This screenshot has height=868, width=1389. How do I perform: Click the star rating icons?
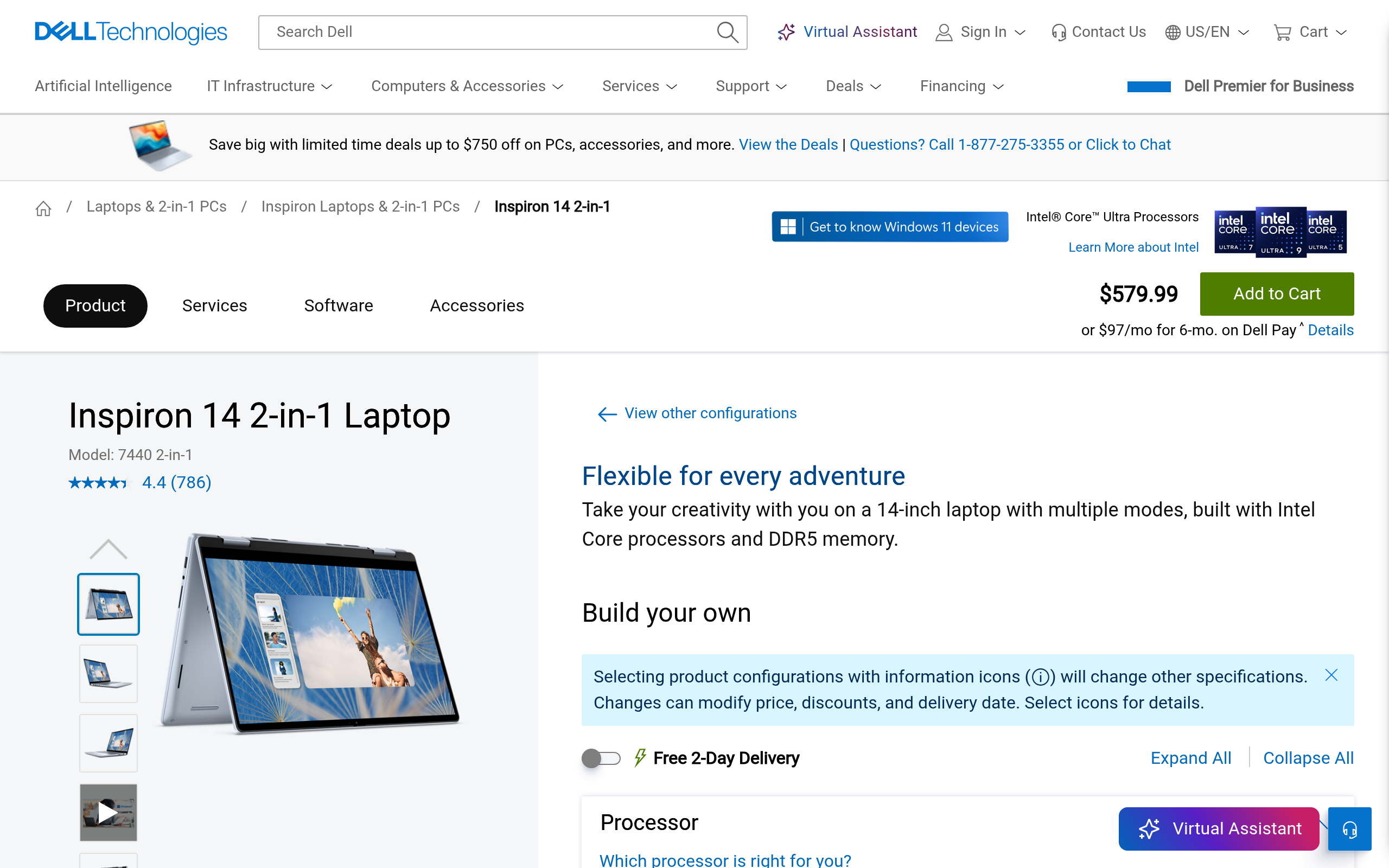coord(99,483)
